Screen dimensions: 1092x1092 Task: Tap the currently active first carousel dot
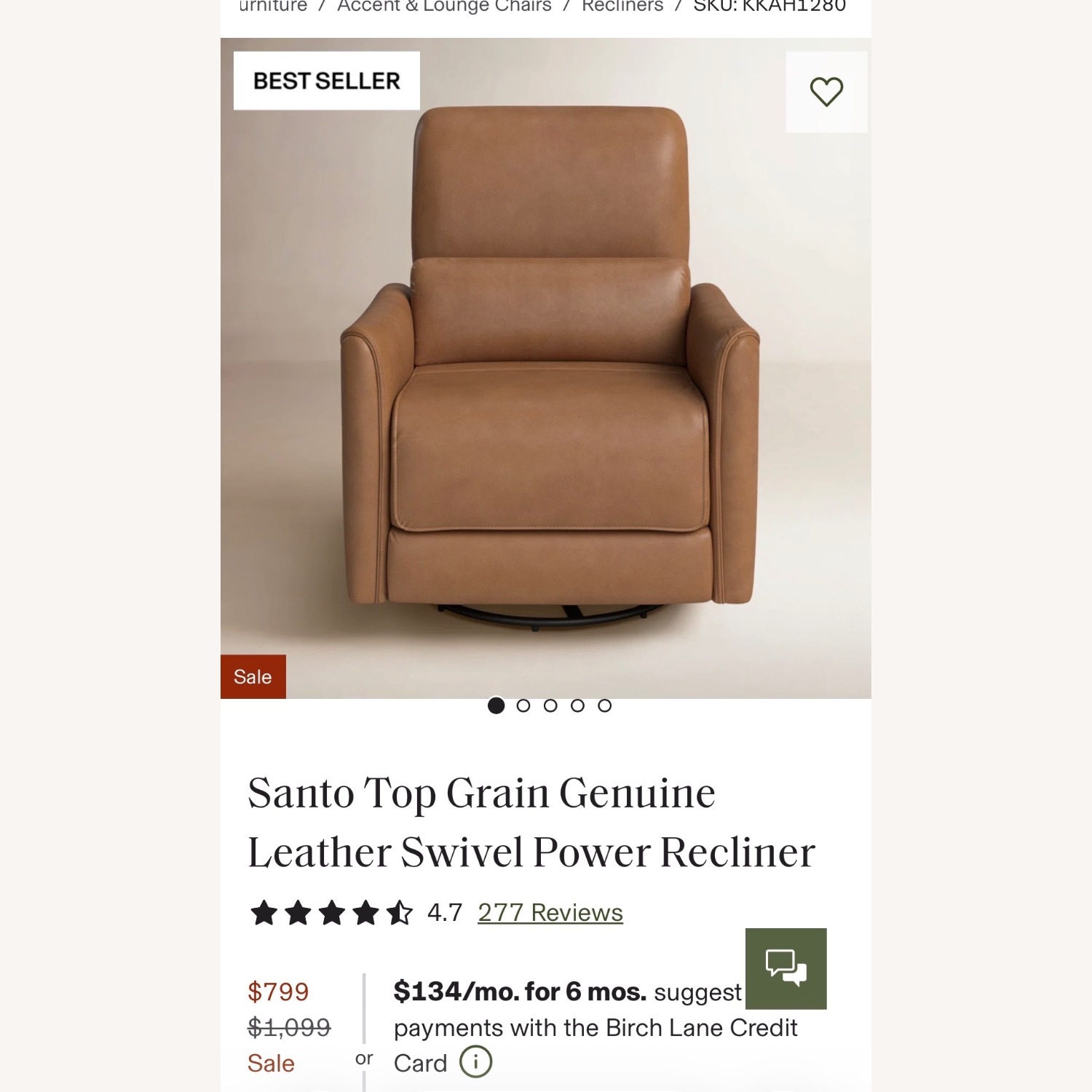498,705
